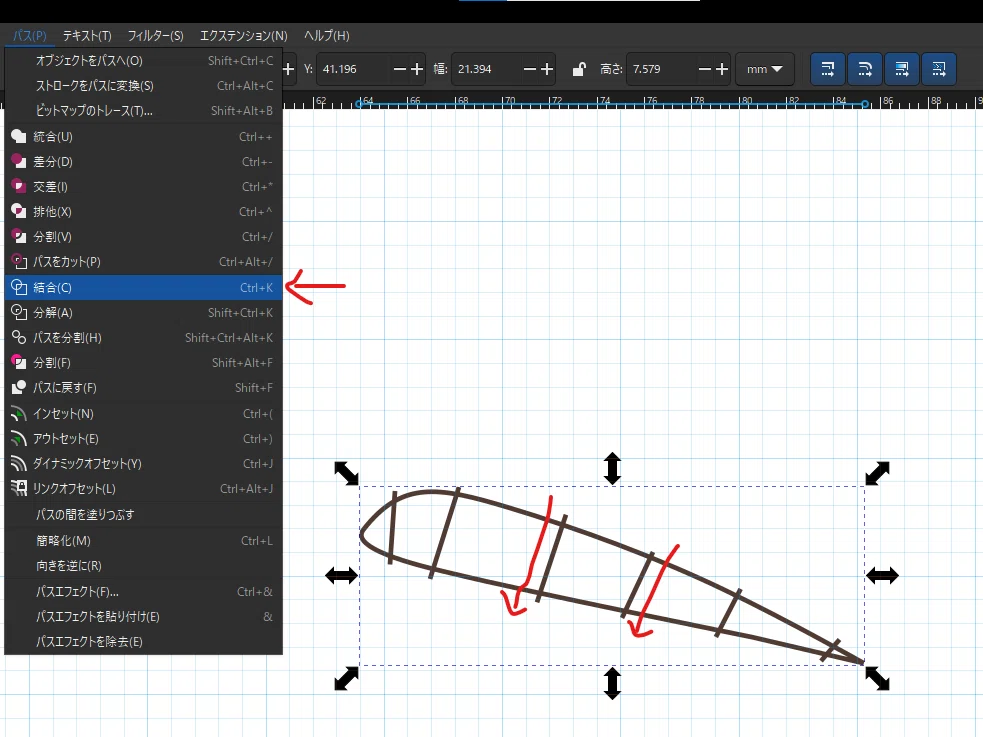Choose 簡略化(M) simplify

[x=144, y=541]
